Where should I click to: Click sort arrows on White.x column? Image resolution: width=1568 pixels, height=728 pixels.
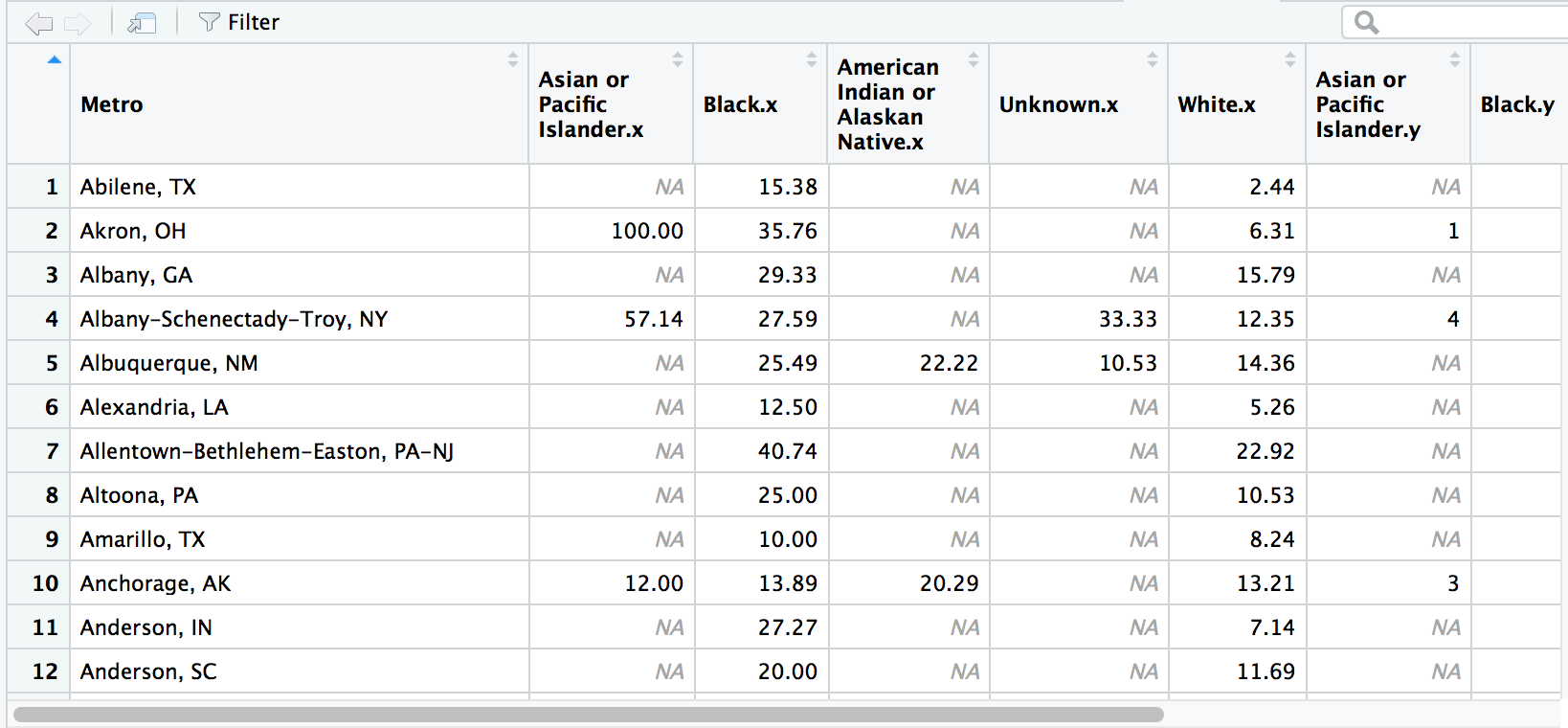pos(1290,59)
